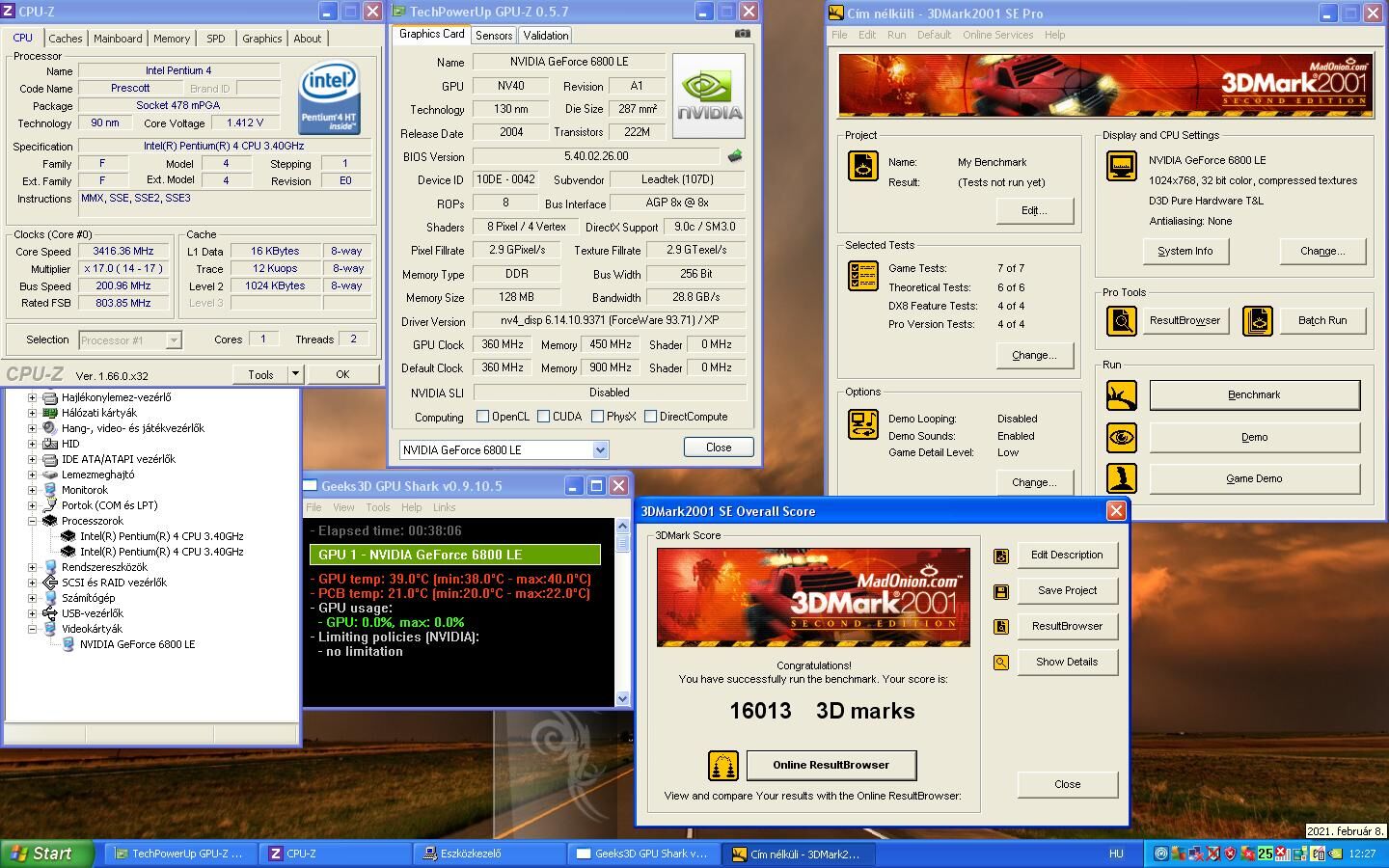Open the Online Services menu in 3DMark2001
This screenshot has width=1389, height=868.
(x=997, y=35)
